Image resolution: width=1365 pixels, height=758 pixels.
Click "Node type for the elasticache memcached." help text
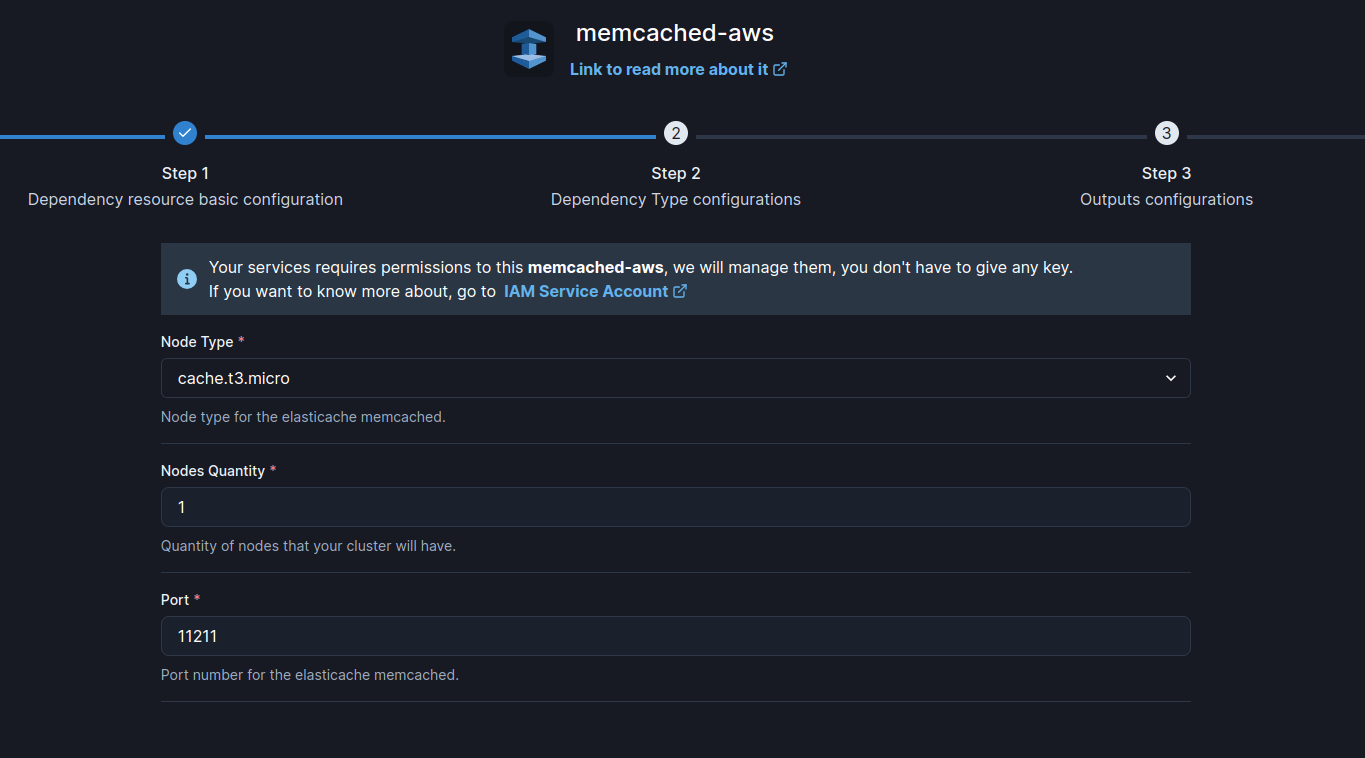pos(303,417)
